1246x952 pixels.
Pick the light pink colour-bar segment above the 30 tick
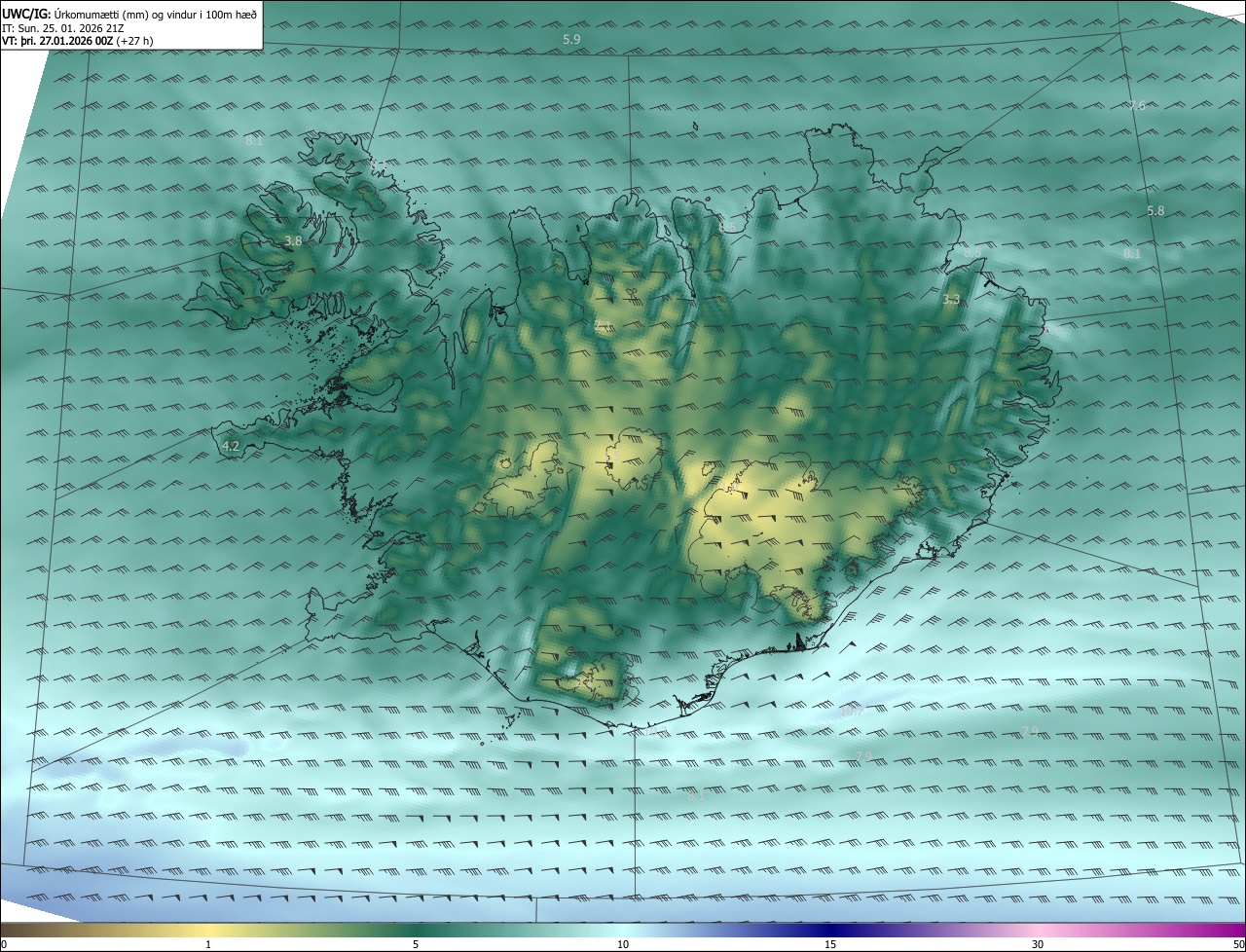coord(1038,930)
